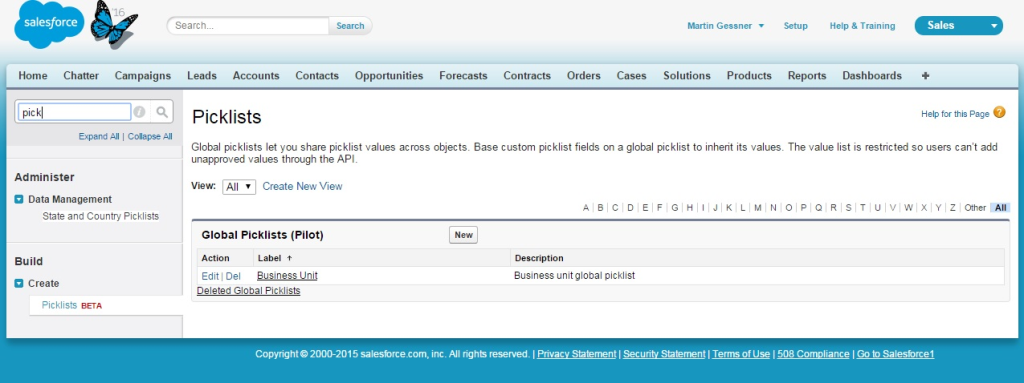Open the Chatter tab

tap(81, 76)
